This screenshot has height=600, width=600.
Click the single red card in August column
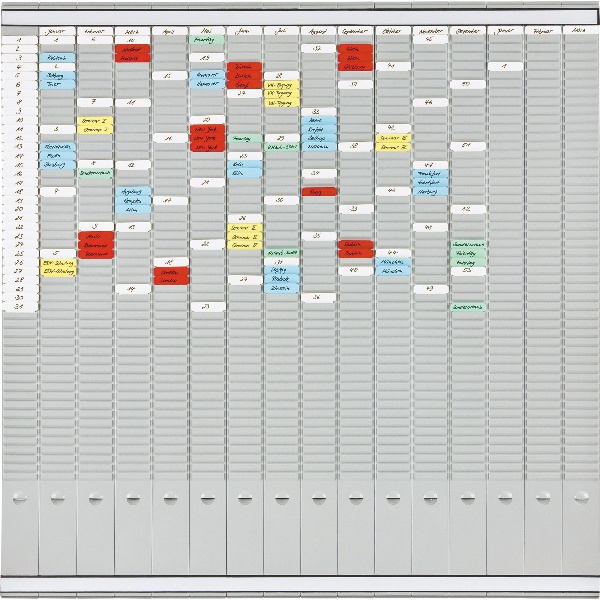pyautogui.click(x=319, y=191)
